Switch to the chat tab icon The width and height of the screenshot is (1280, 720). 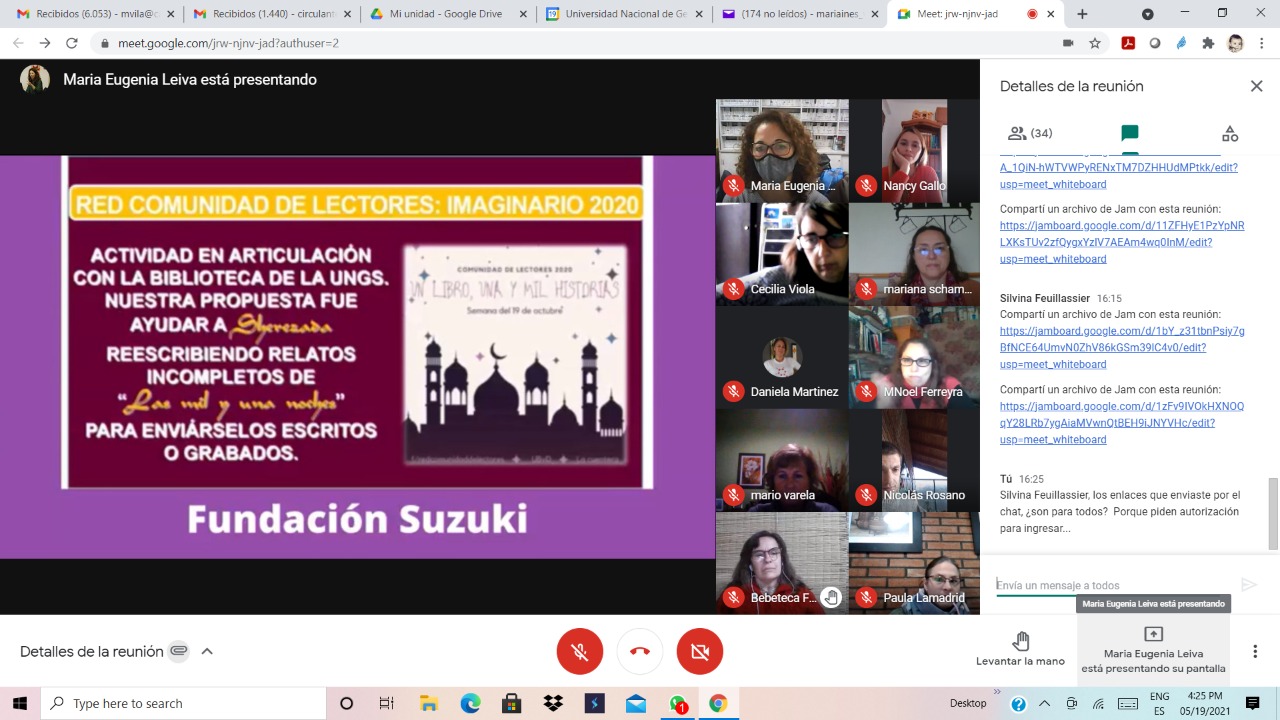[x=1129, y=133]
